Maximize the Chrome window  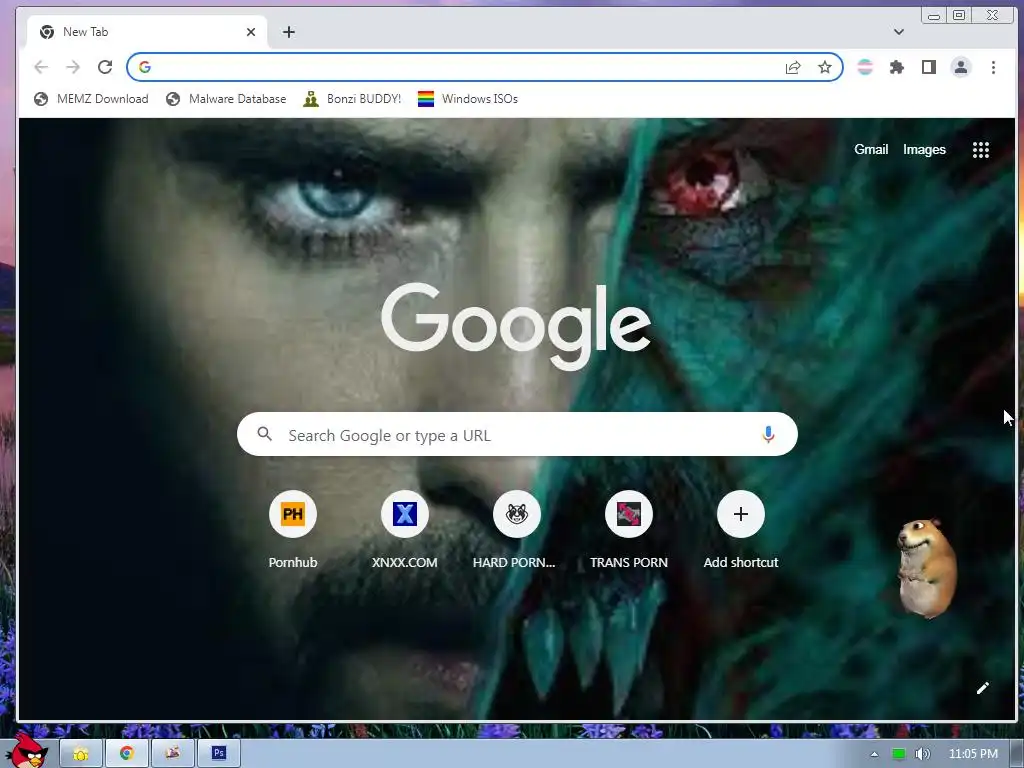tap(959, 16)
